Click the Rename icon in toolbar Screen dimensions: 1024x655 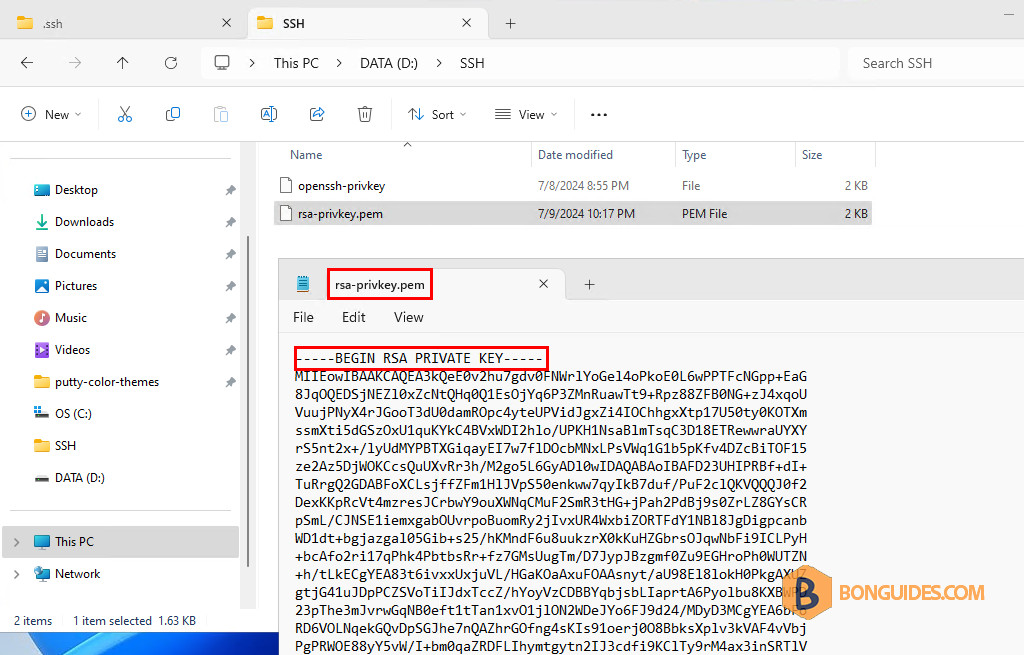269,114
